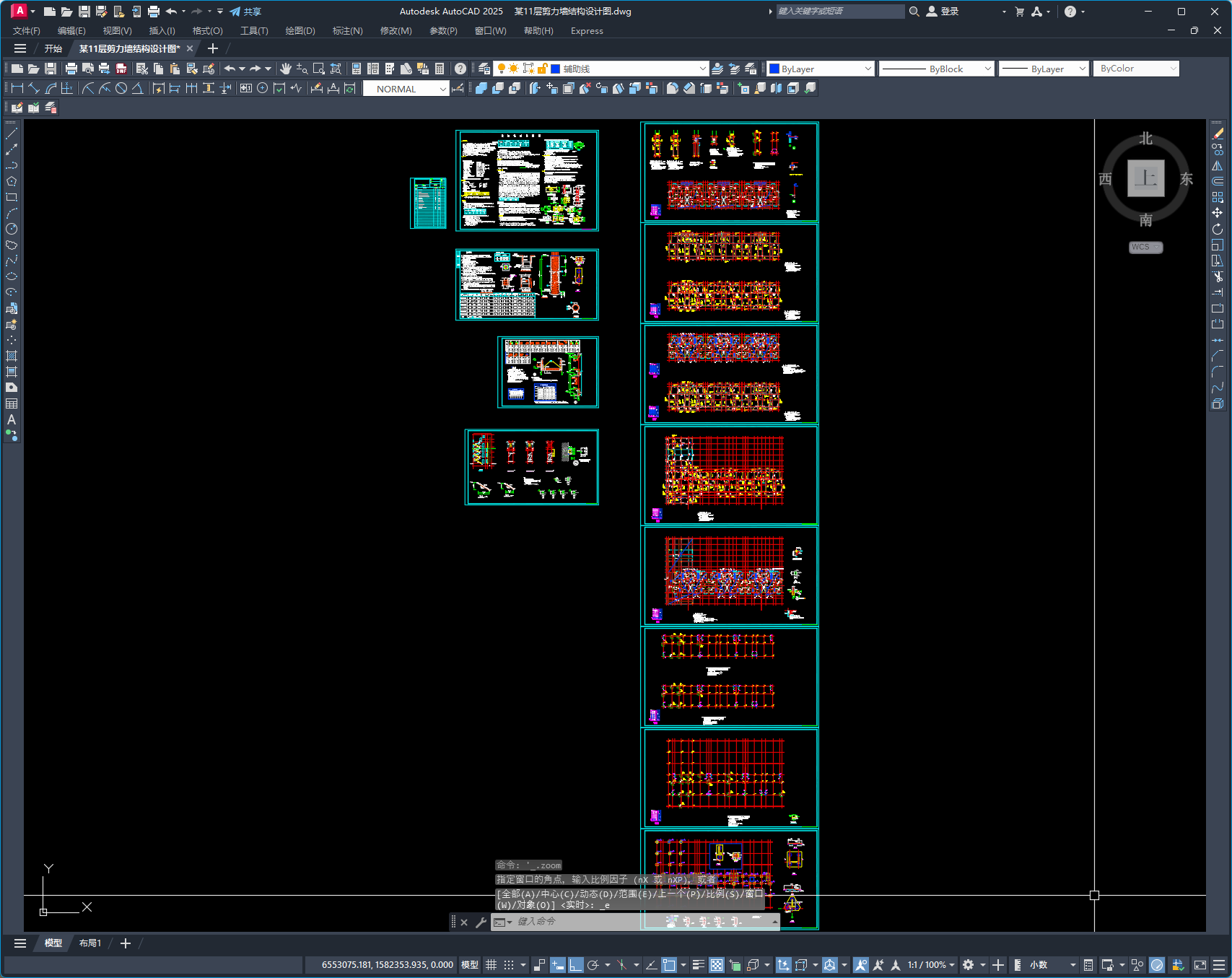Open the annotation scale 1:1 / 100% dropdown

[x=931, y=965]
